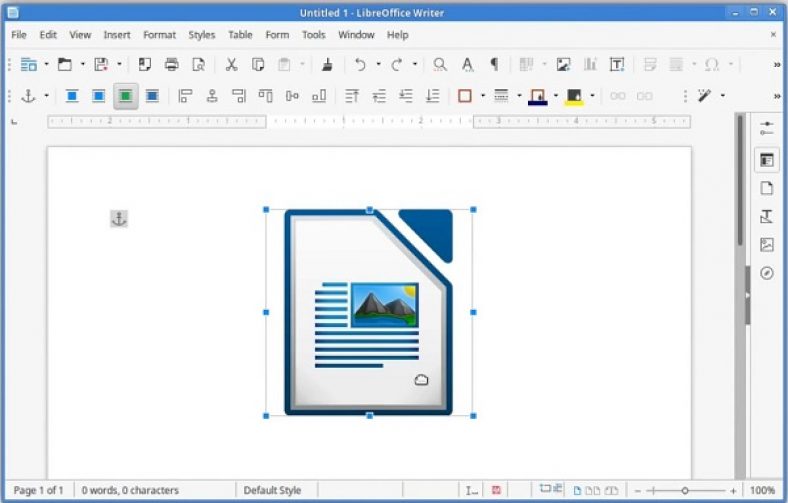Open Find and Replace magnifier icon
The image size is (788, 503).
(440, 64)
